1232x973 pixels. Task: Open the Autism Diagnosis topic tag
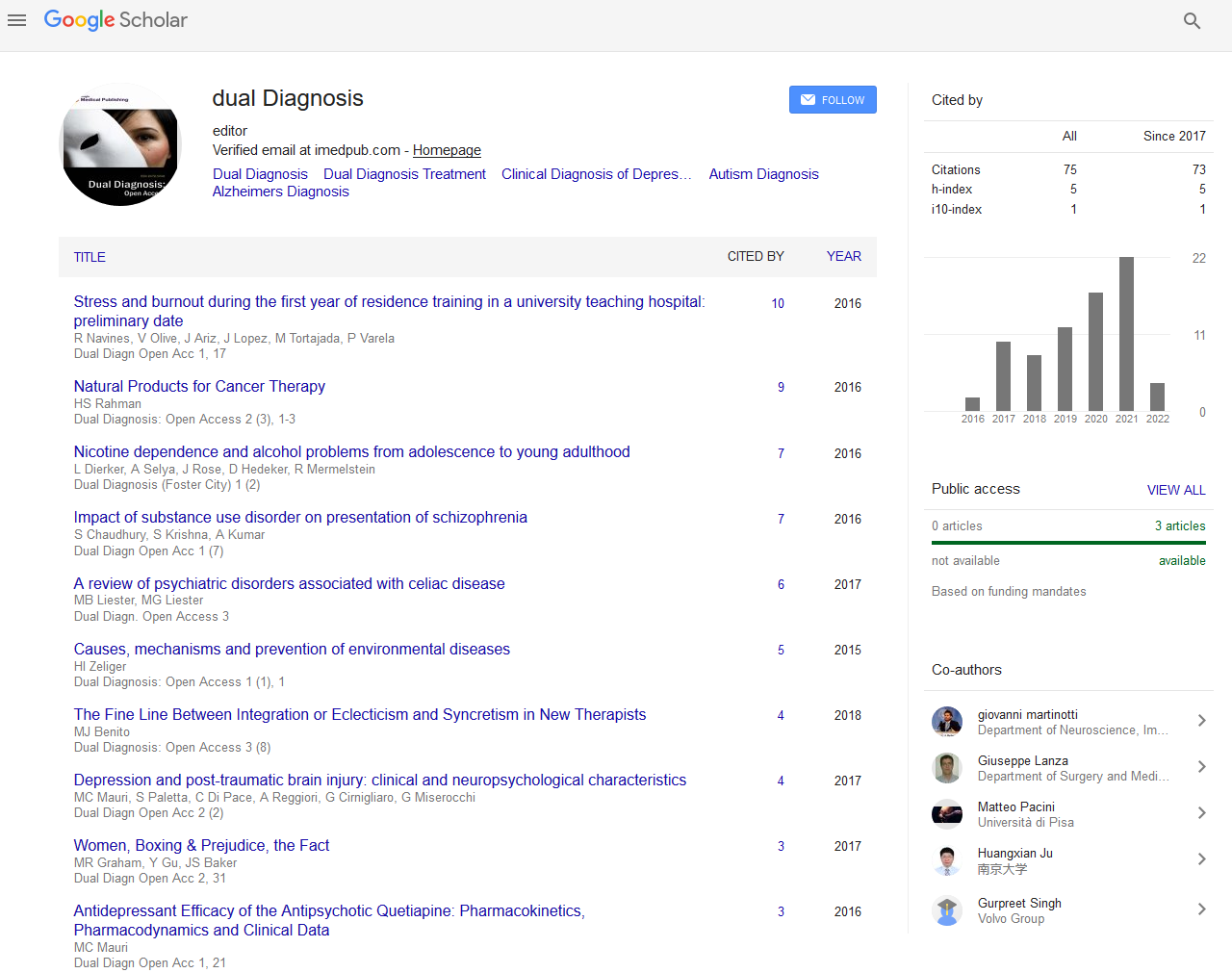(x=763, y=174)
